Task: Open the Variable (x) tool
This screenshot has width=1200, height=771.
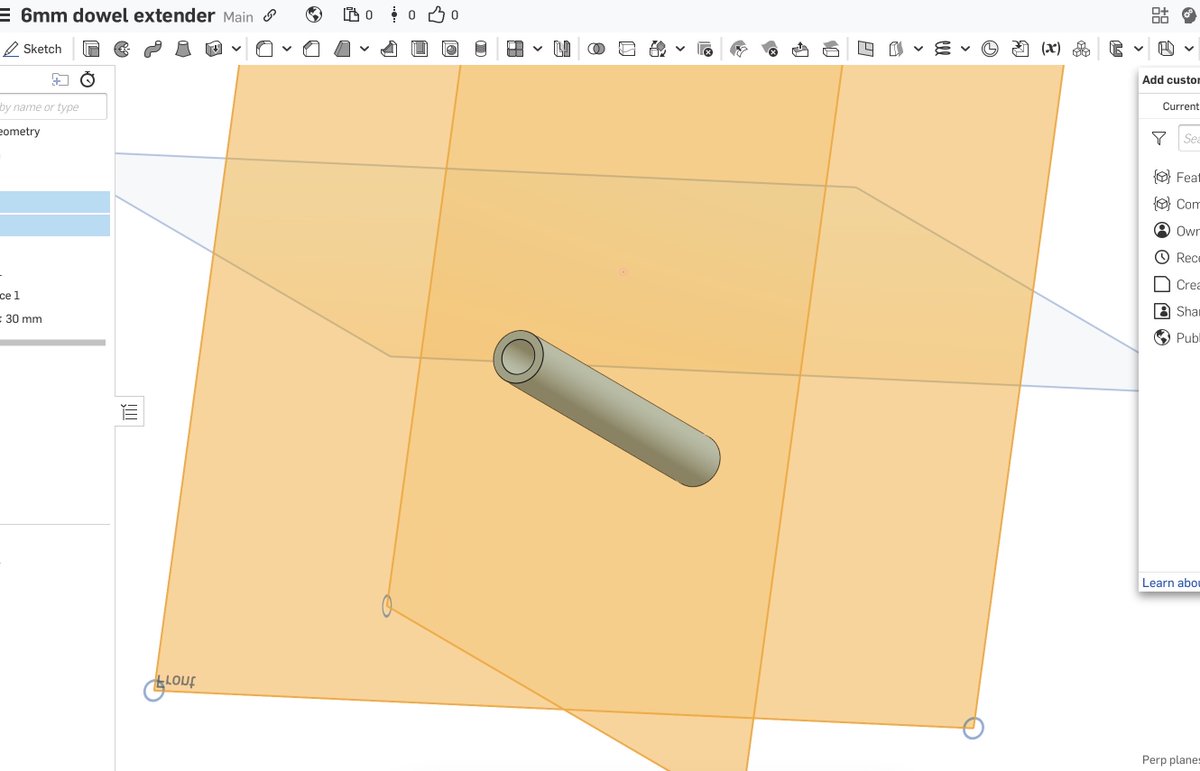Action: 1051,48
